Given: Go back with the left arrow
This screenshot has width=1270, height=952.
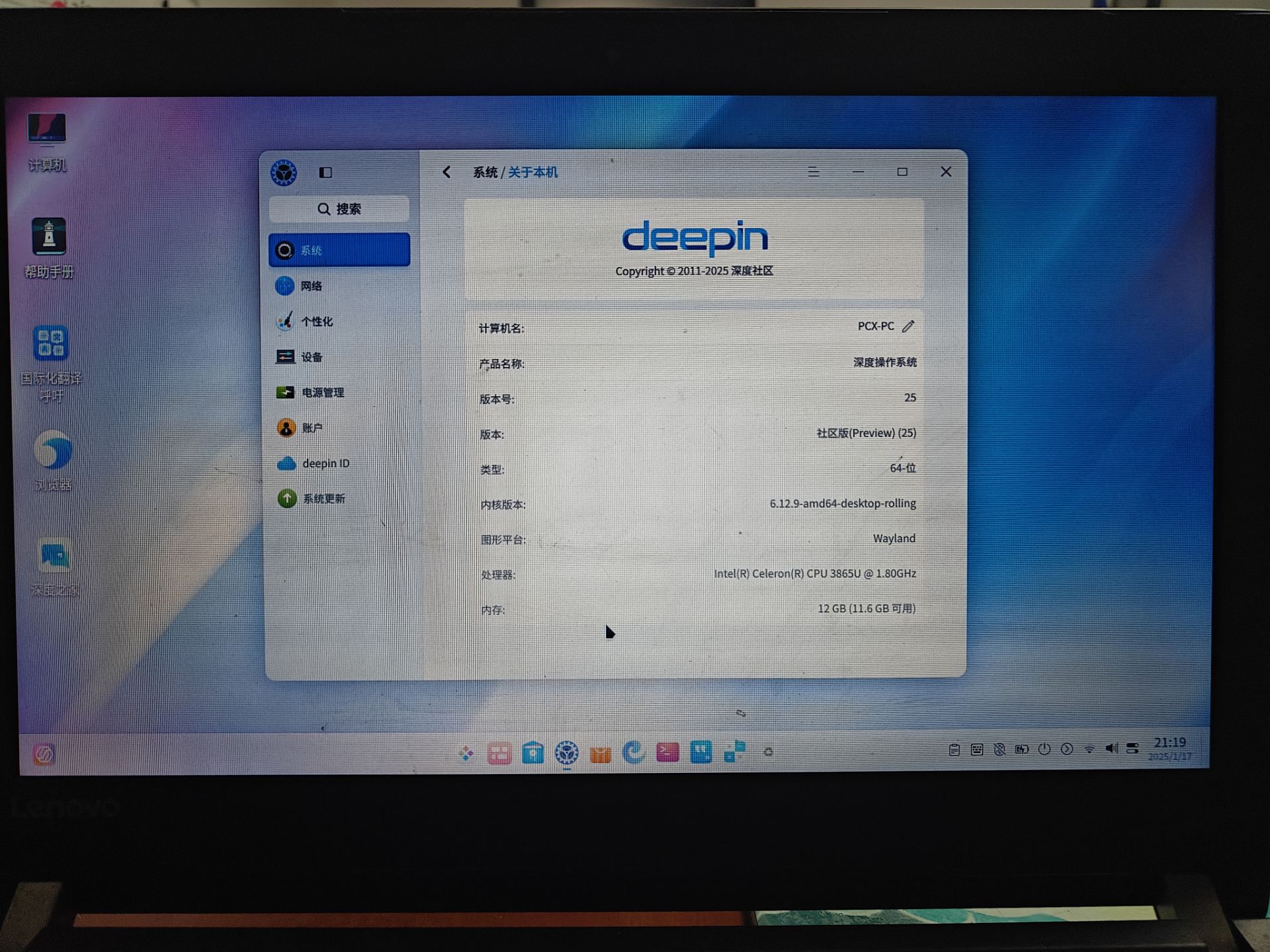Looking at the screenshot, I should [446, 173].
